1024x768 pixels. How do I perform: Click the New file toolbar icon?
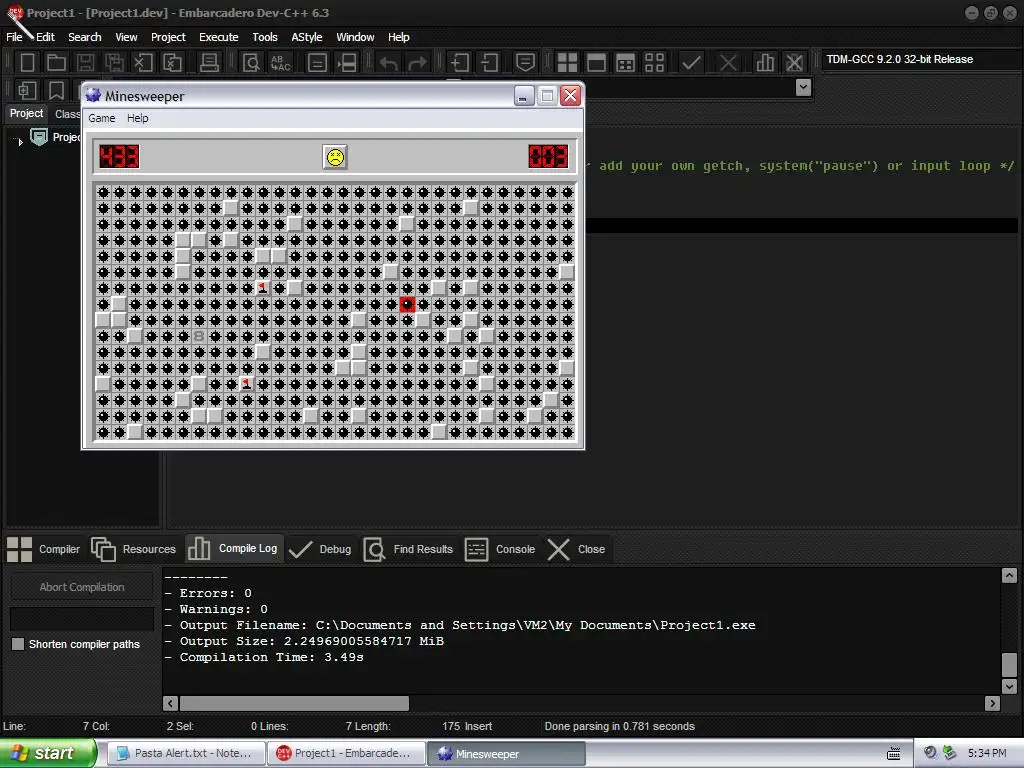pos(27,63)
